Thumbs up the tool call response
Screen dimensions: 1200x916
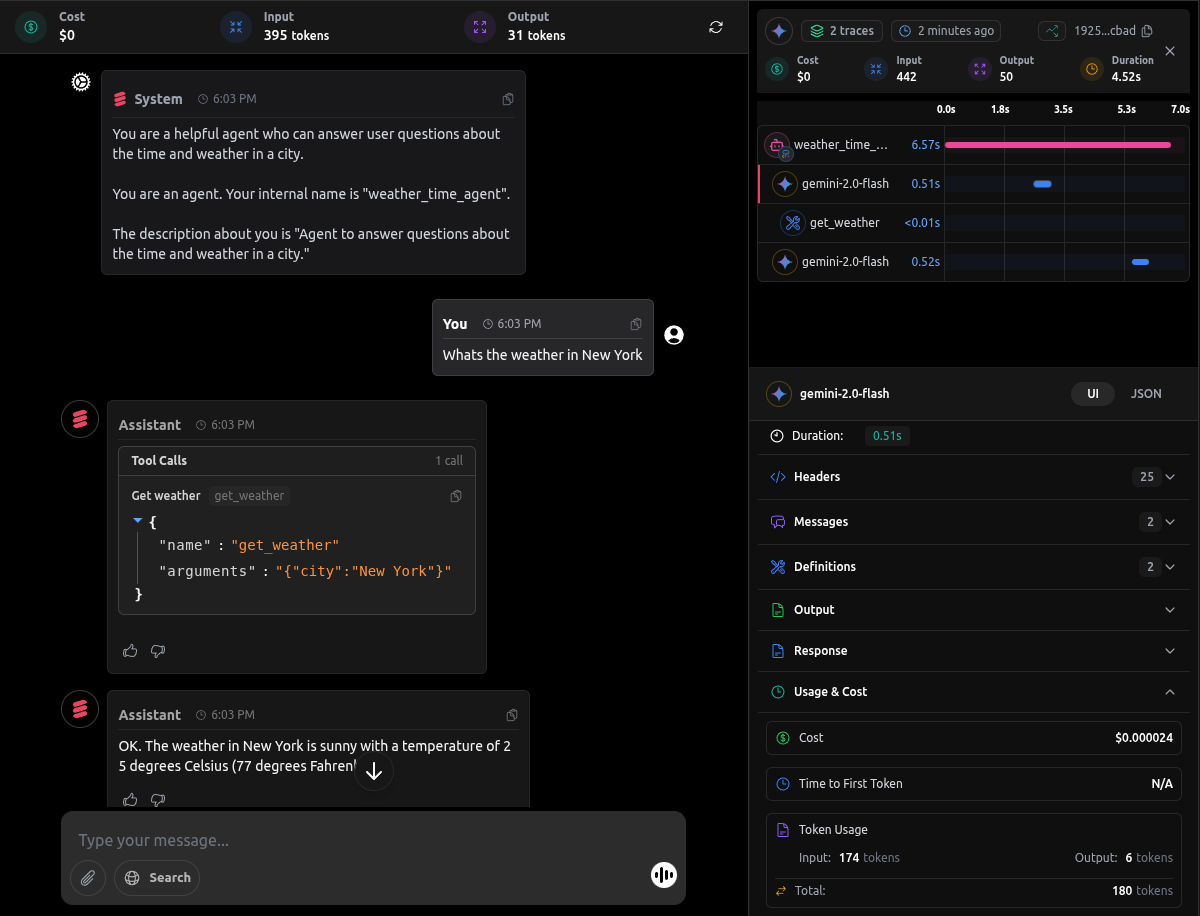coord(130,651)
